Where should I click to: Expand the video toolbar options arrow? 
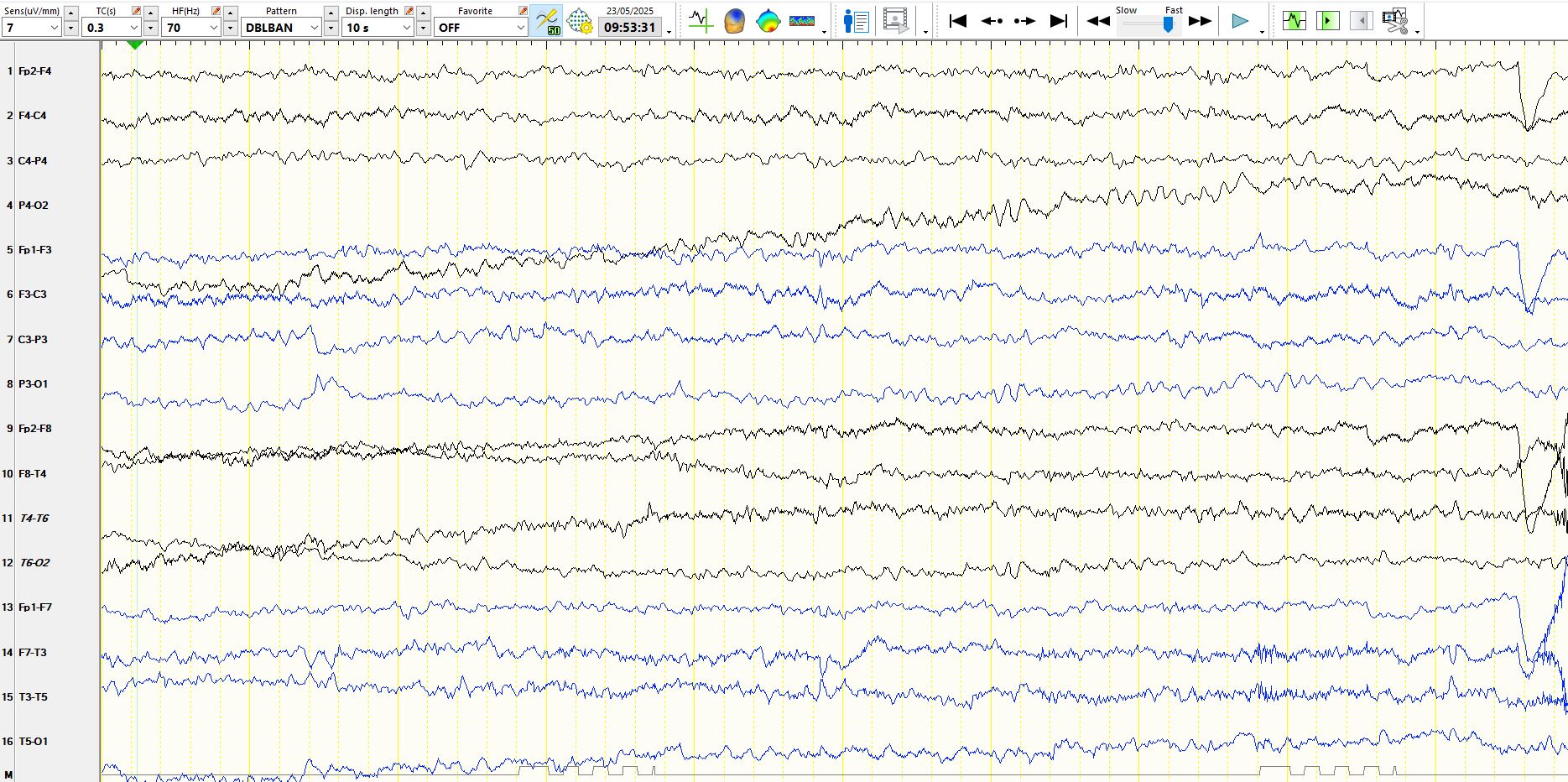[925, 32]
